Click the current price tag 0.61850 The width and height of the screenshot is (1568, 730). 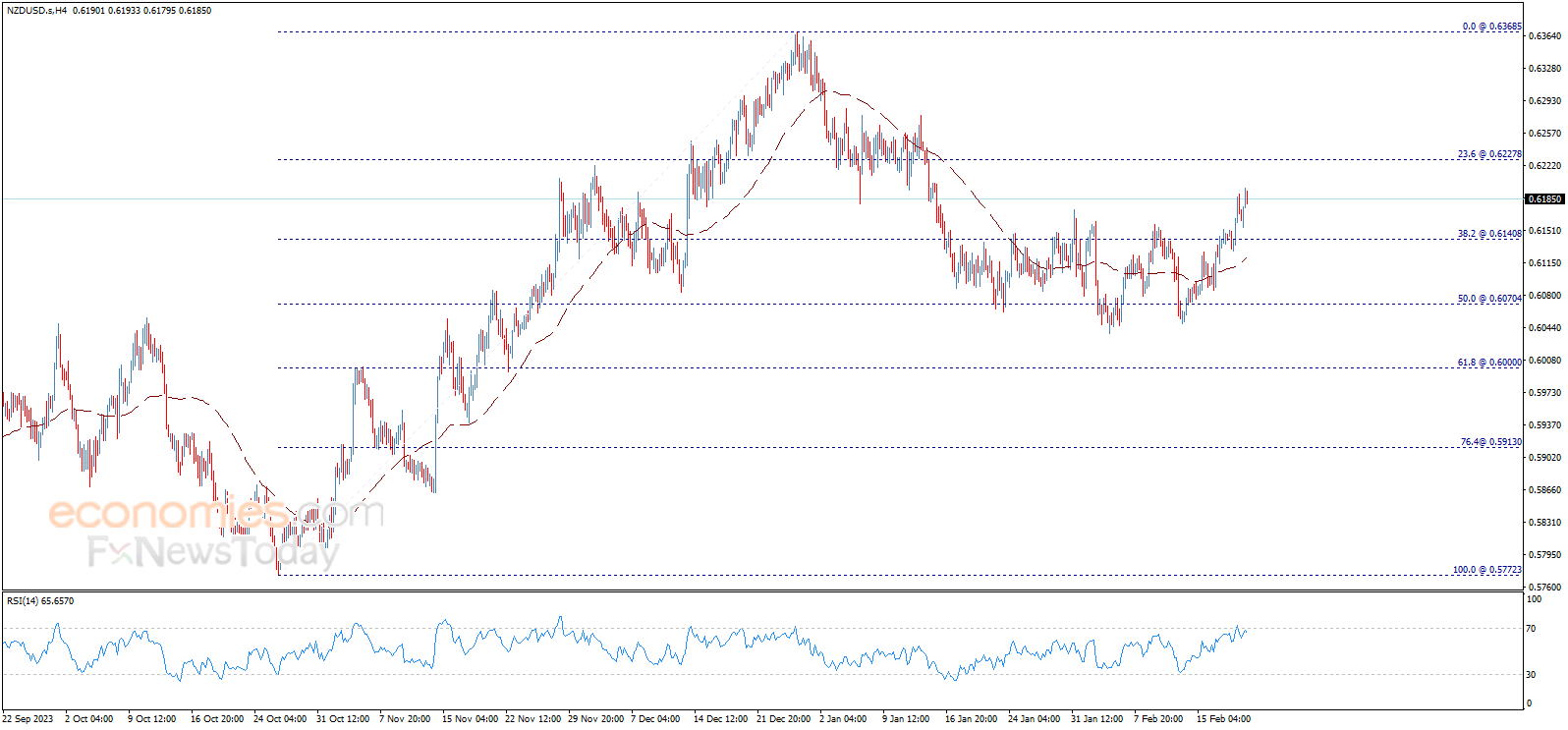click(1544, 198)
